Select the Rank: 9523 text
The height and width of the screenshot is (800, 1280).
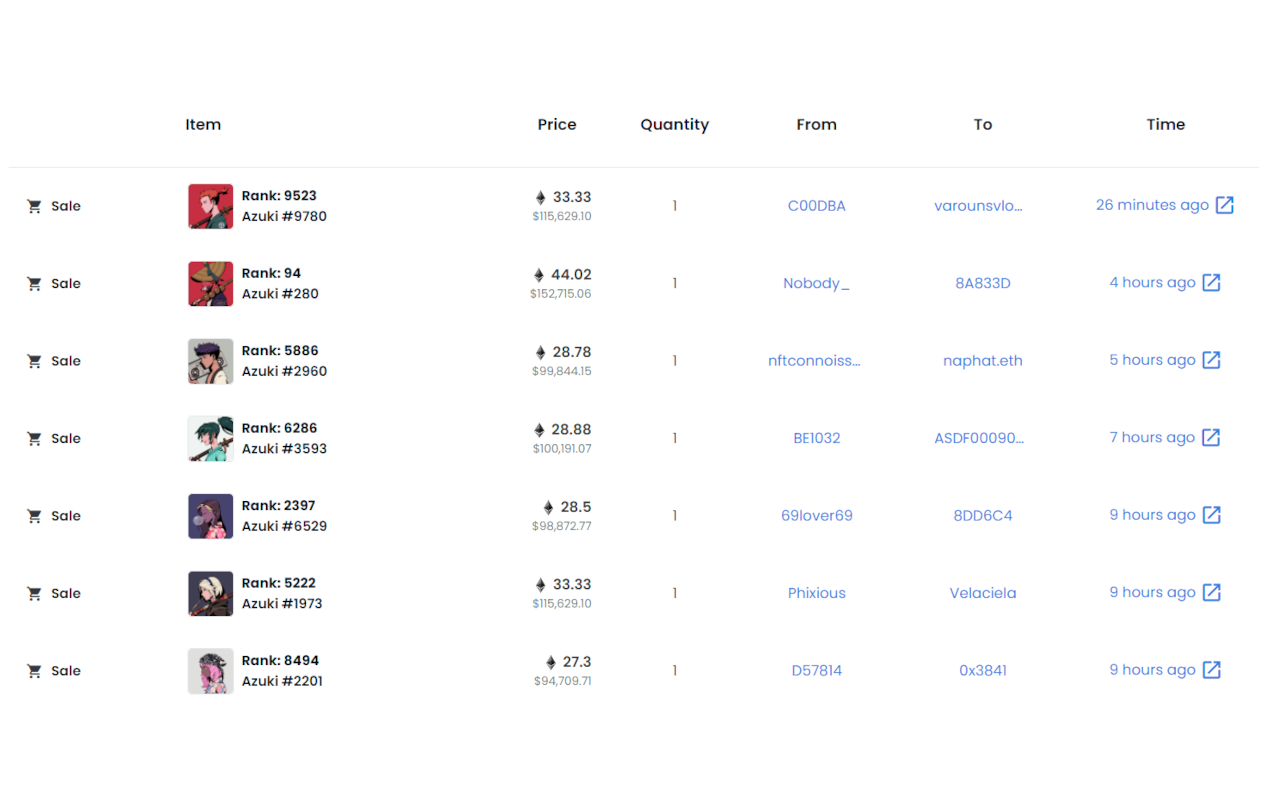[x=279, y=196]
